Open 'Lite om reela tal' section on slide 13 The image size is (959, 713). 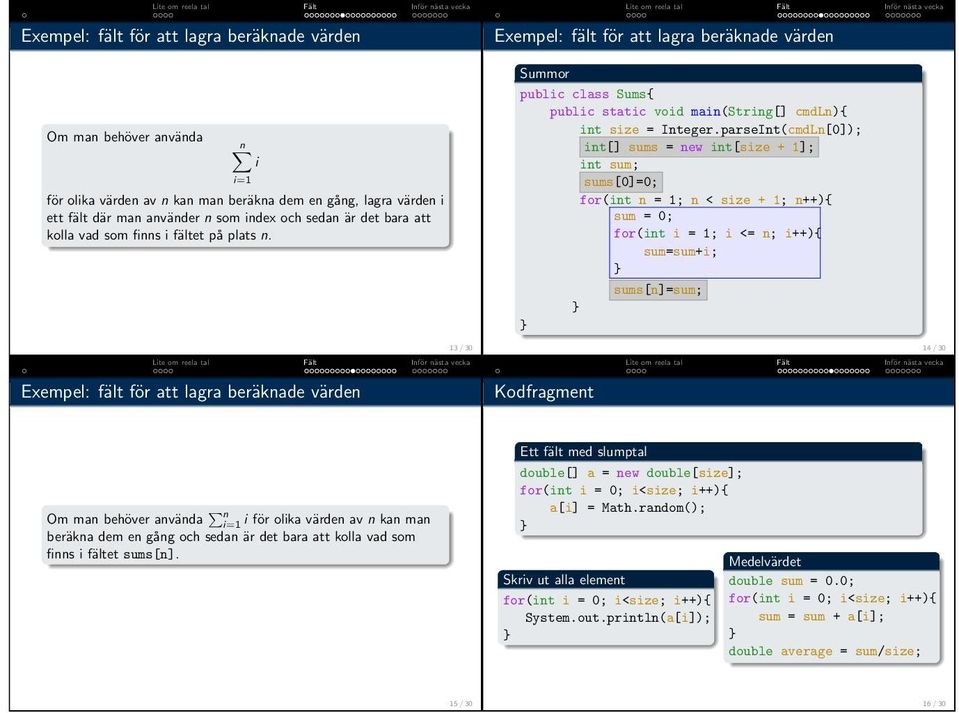180,7
